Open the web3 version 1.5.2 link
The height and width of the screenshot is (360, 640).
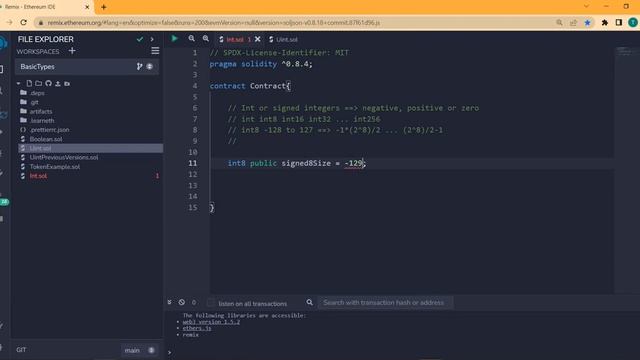coord(211,322)
